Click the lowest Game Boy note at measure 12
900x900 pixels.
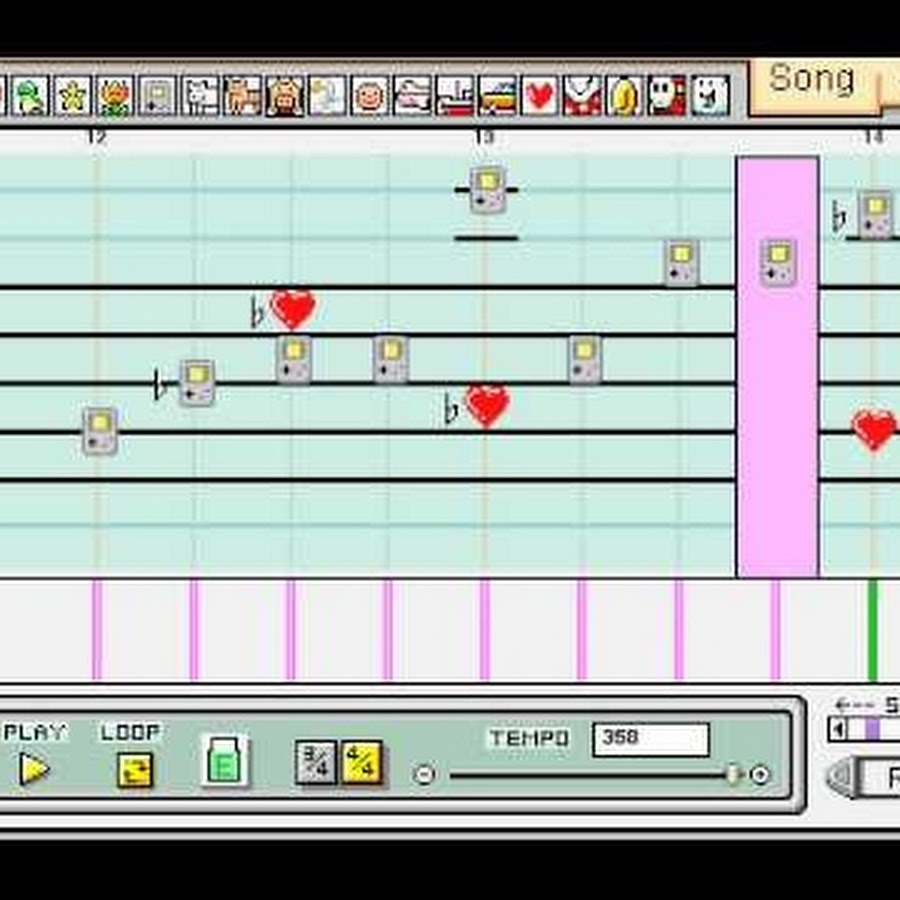point(100,431)
